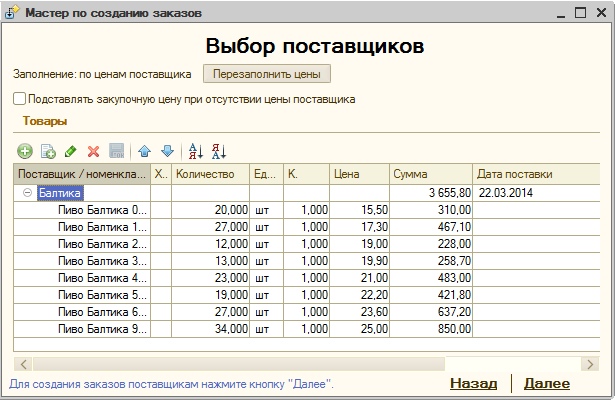Select row 'Пиво Балтика 9...'
This screenshot has width=615, height=400.
(x=307, y=329)
